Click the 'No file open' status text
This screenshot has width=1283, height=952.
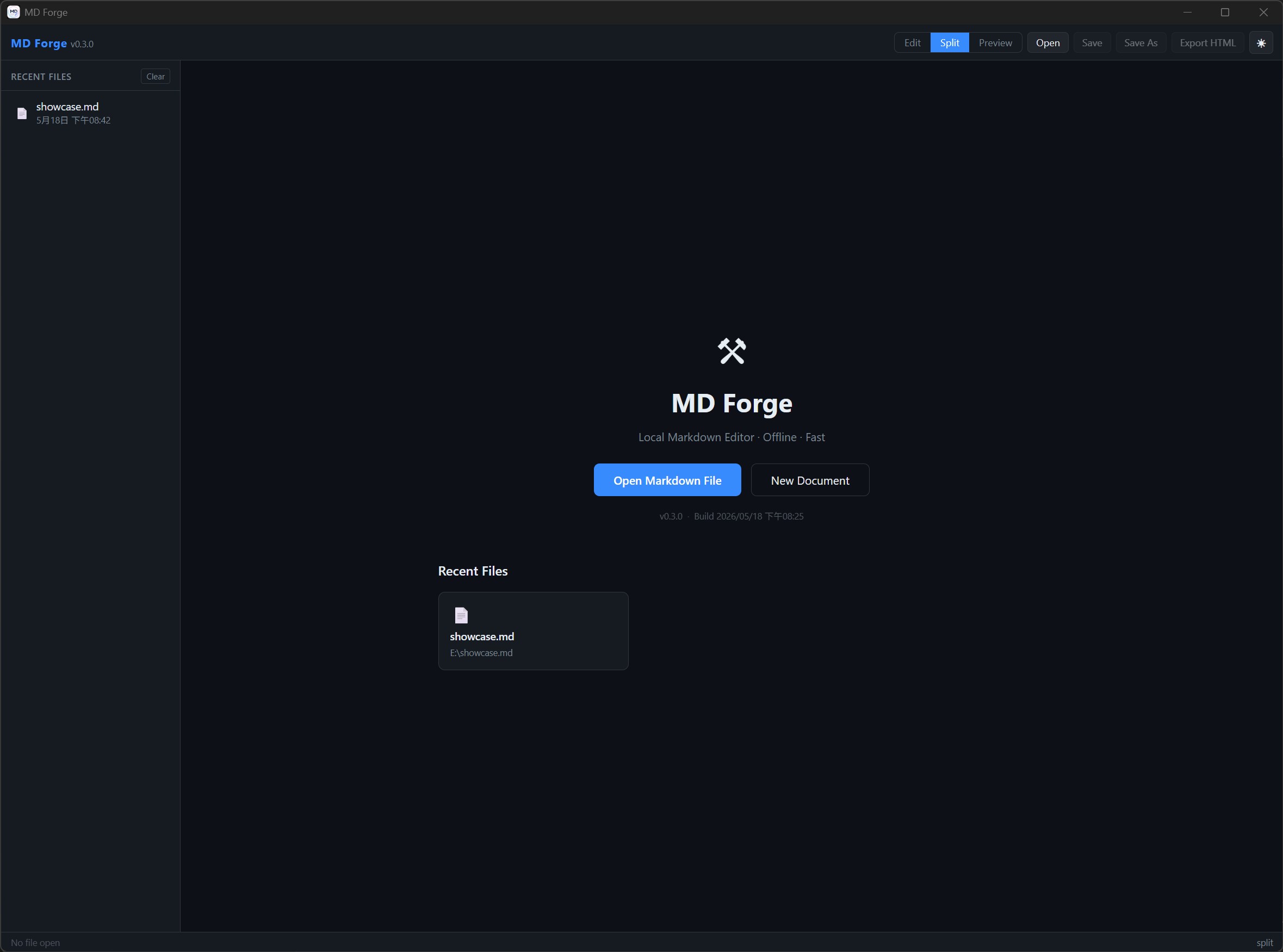35,943
